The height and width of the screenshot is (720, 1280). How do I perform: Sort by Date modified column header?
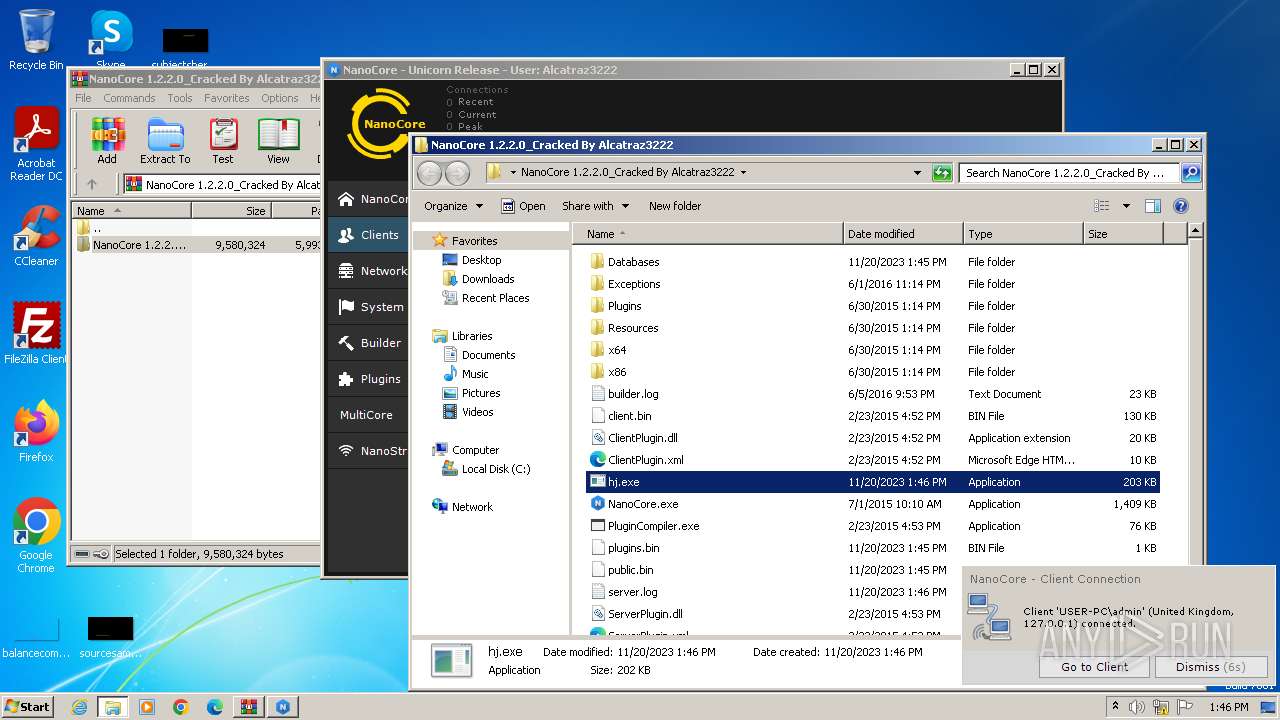(903, 234)
